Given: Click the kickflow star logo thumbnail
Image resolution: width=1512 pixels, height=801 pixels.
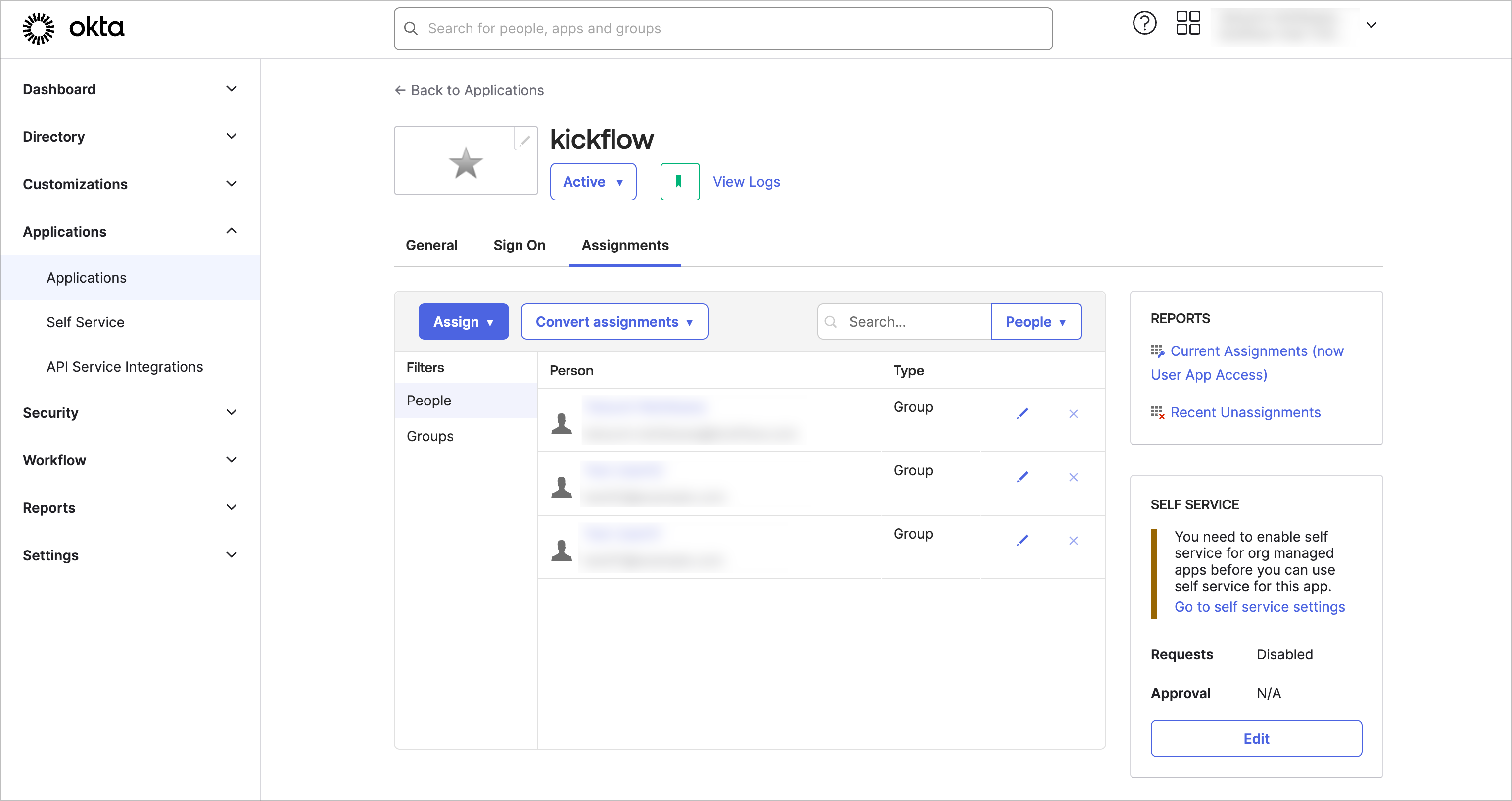Looking at the screenshot, I should [x=466, y=162].
